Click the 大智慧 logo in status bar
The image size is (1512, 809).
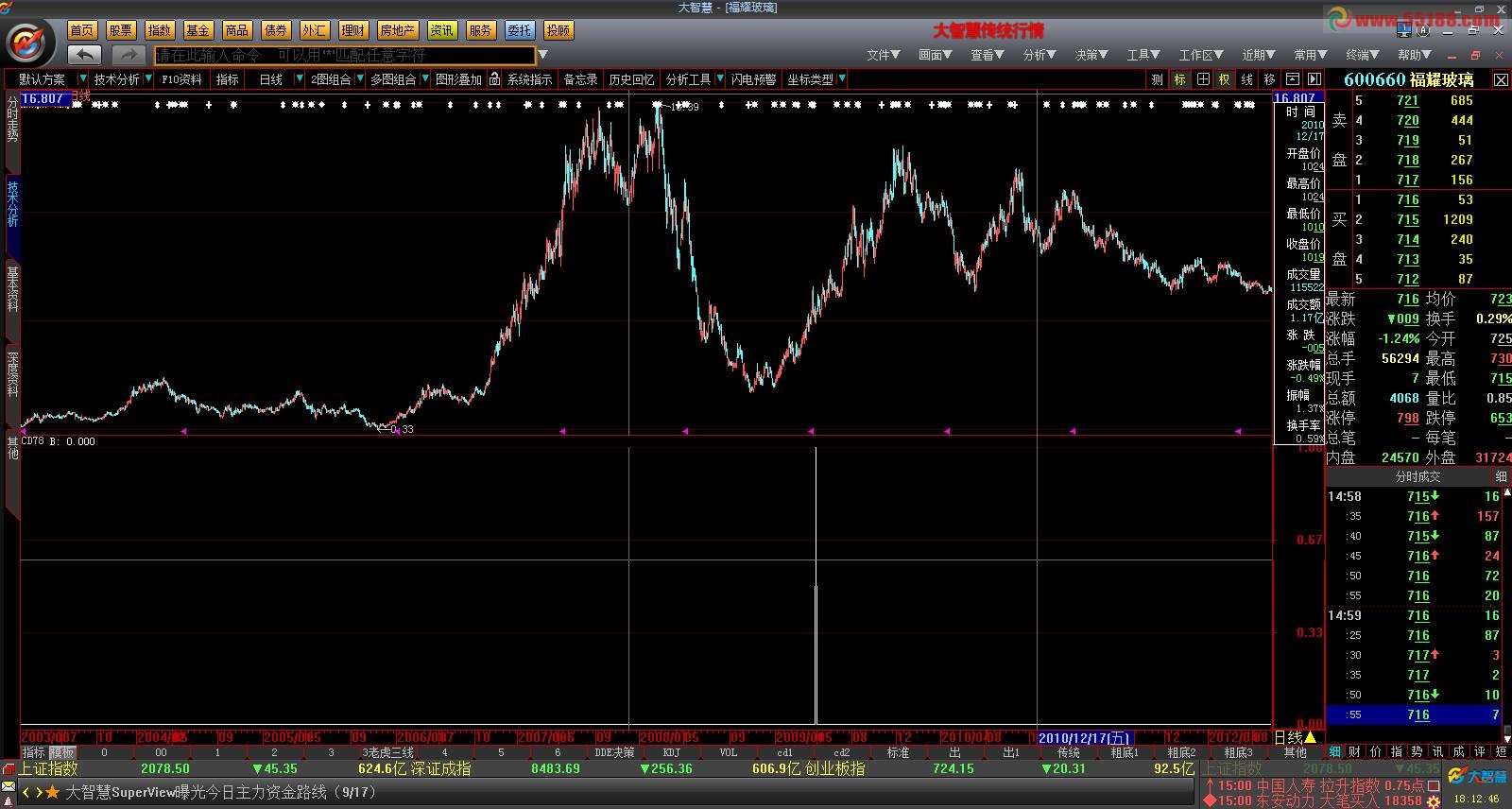pyautogui.click(x=1477, y=776)
